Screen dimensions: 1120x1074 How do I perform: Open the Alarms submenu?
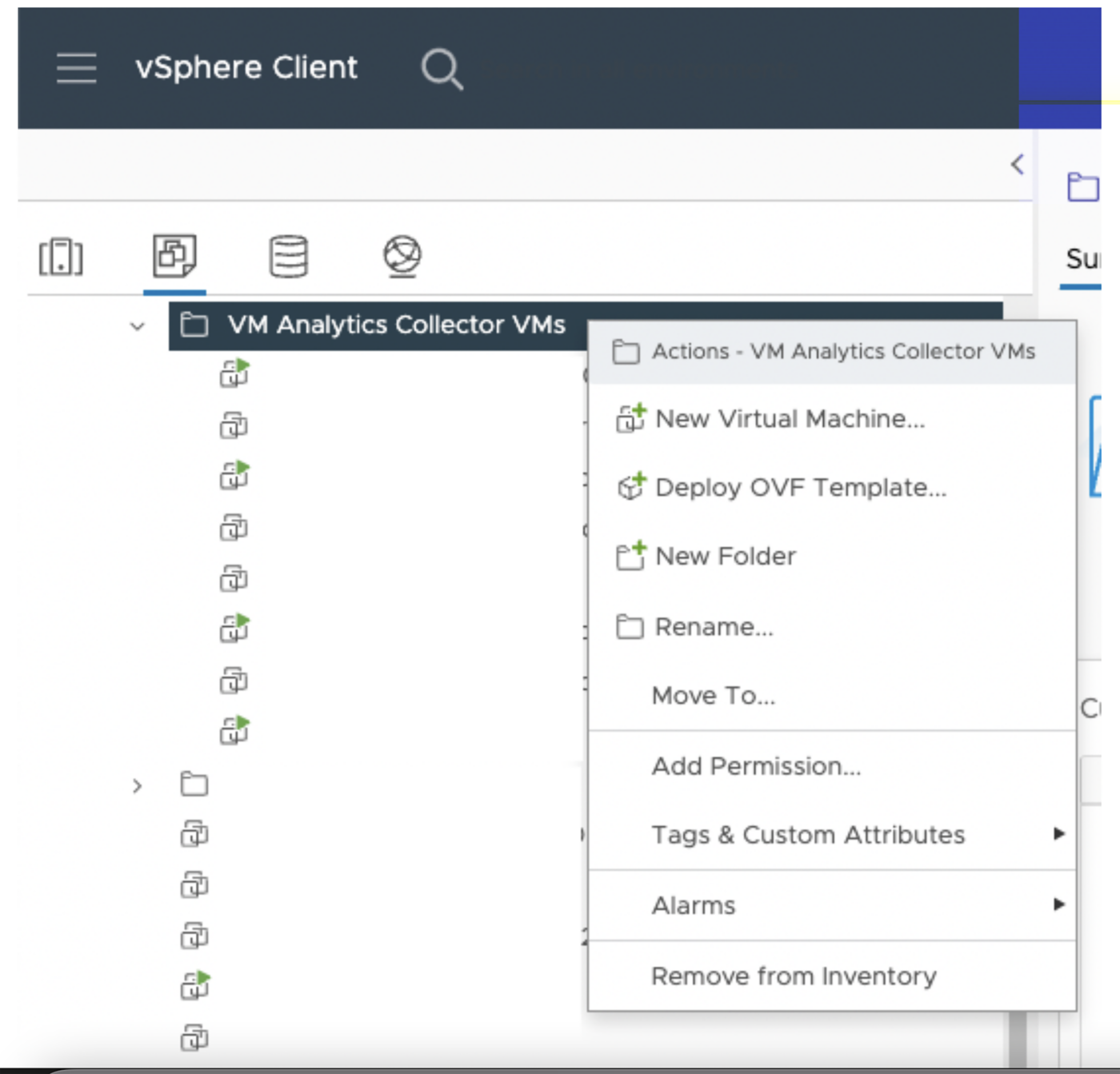[x=832, y=904]
